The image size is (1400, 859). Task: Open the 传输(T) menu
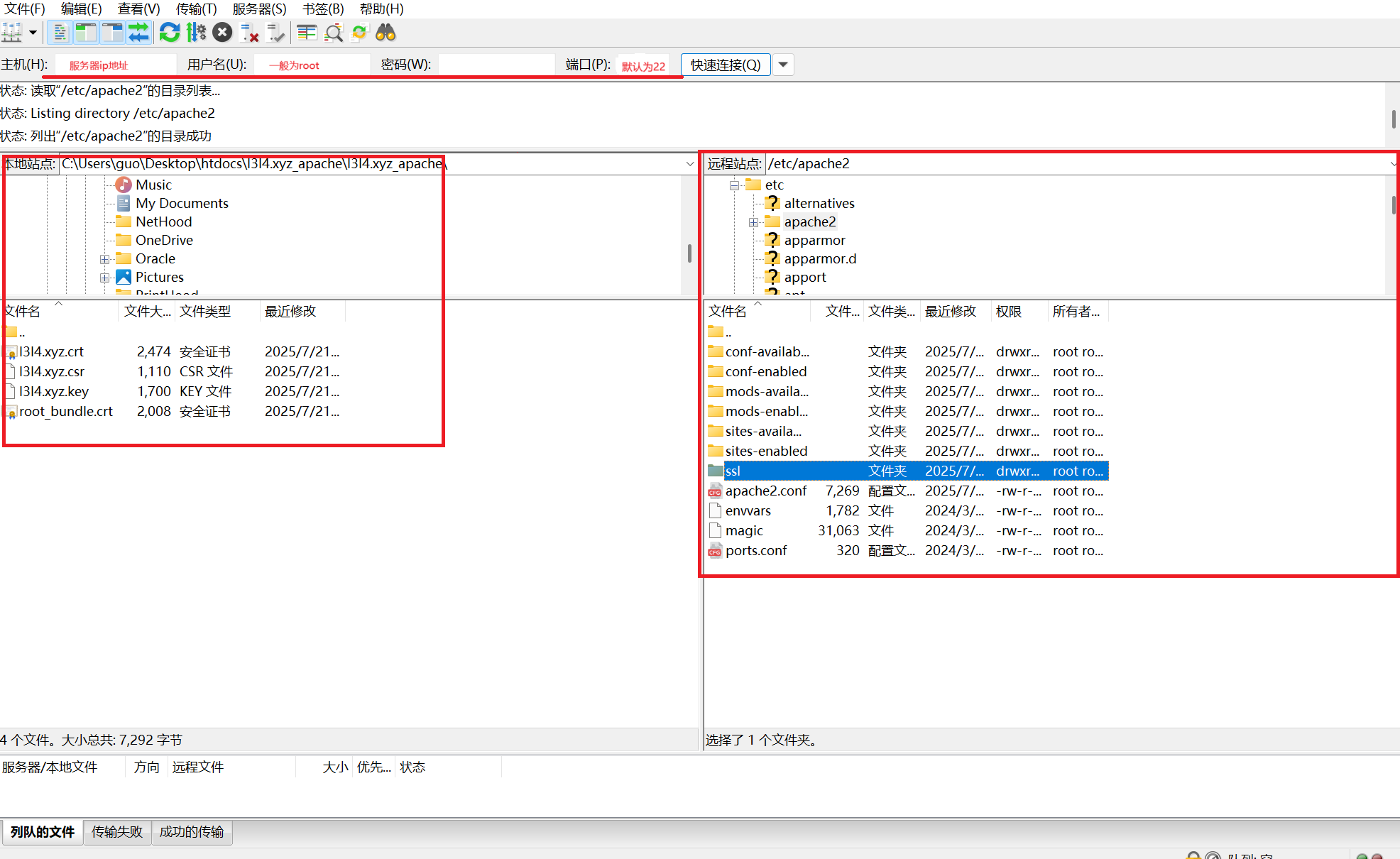point(196,9)
